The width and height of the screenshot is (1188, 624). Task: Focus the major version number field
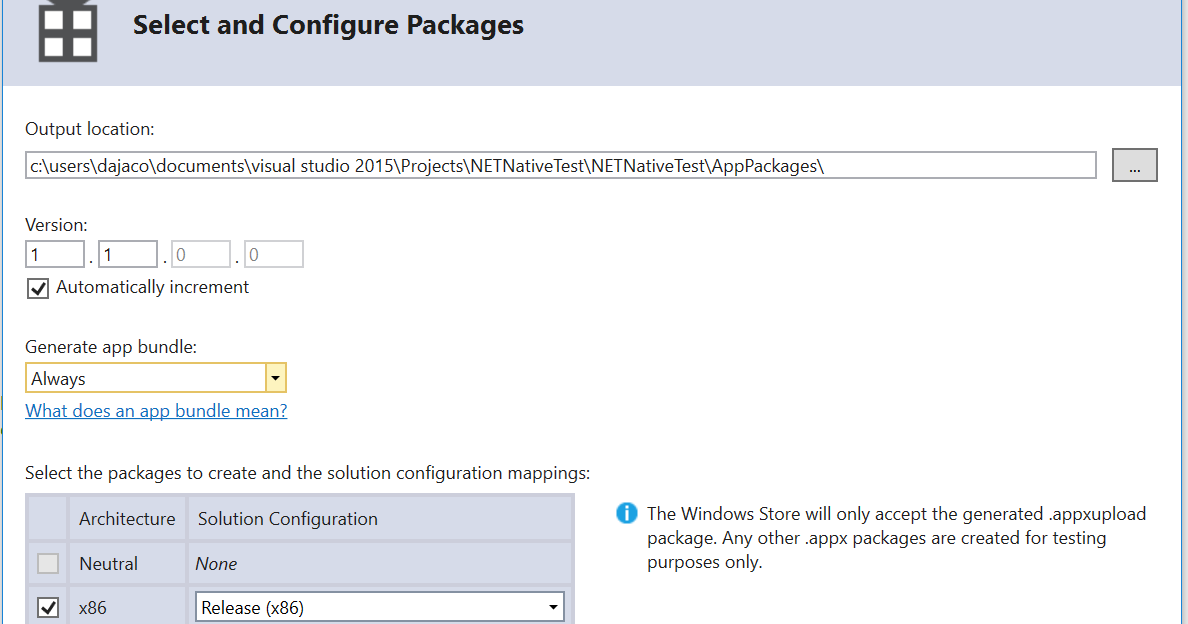point(55,255)
